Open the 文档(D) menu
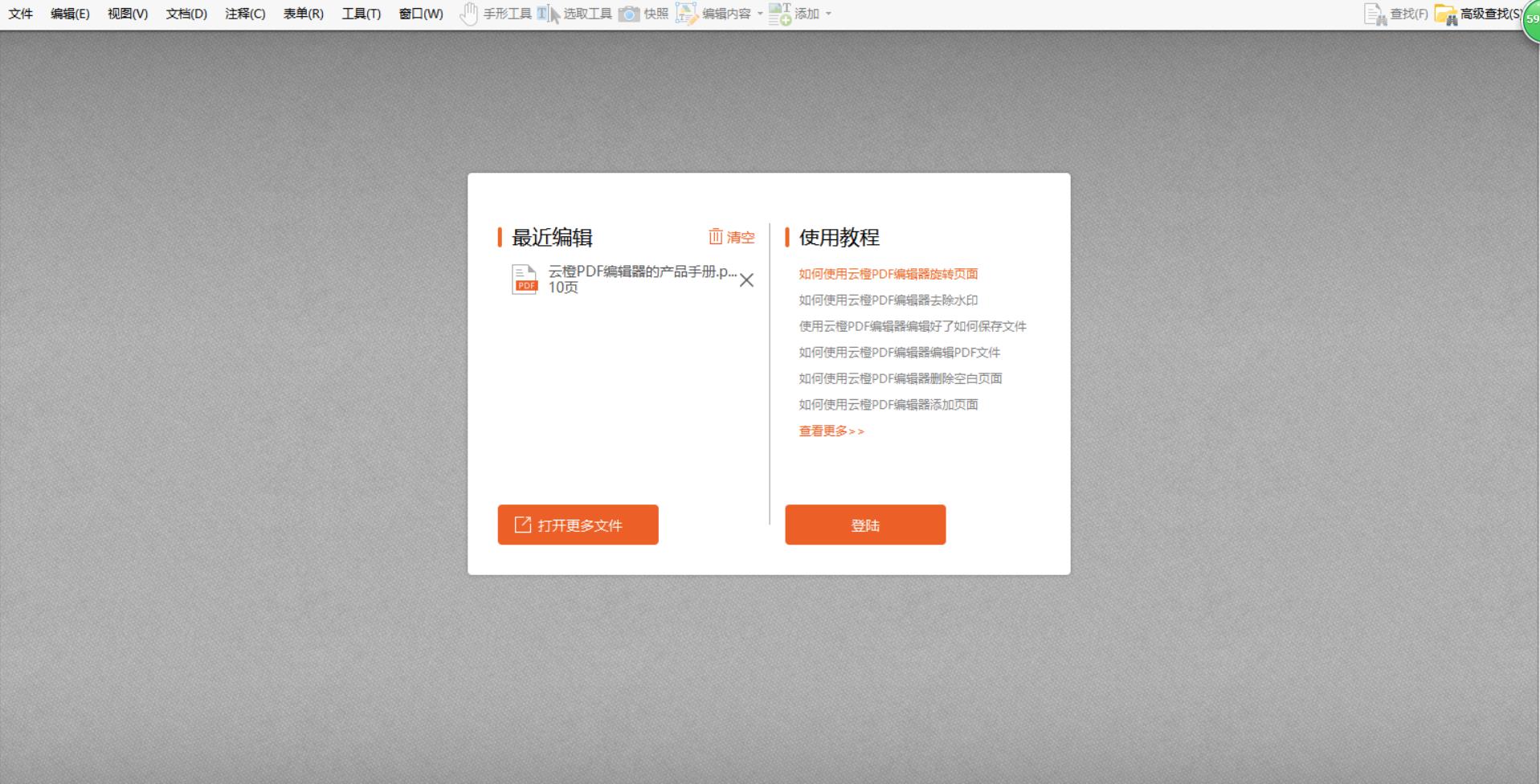 point(186,14)
